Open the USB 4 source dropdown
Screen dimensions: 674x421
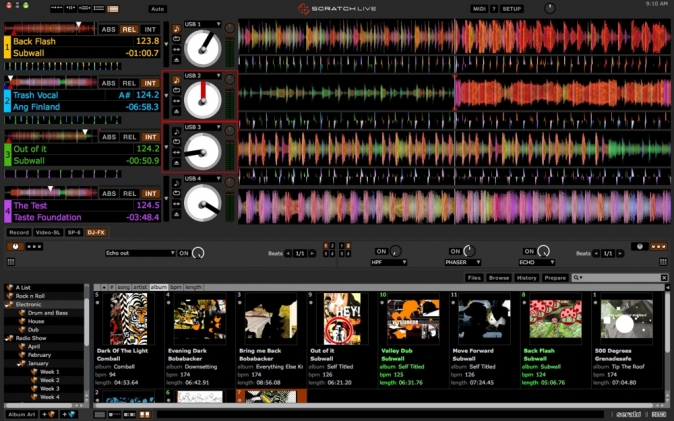click(x=202, y=178)
